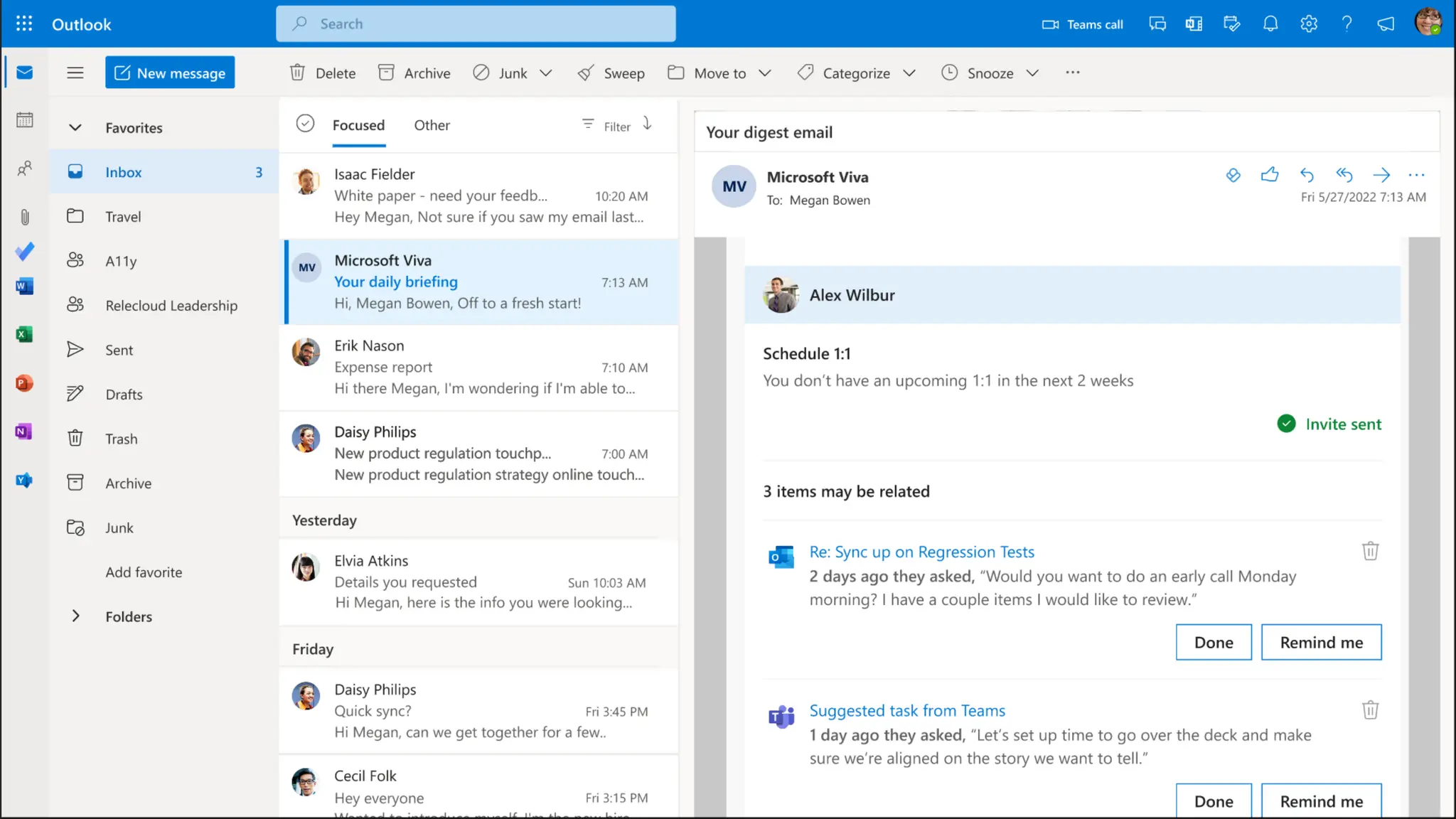Viewport: 1456px width, 819px height.
Task: Click the thumbs-up Like icon on the email
Action: click(x=1270, y=175)
